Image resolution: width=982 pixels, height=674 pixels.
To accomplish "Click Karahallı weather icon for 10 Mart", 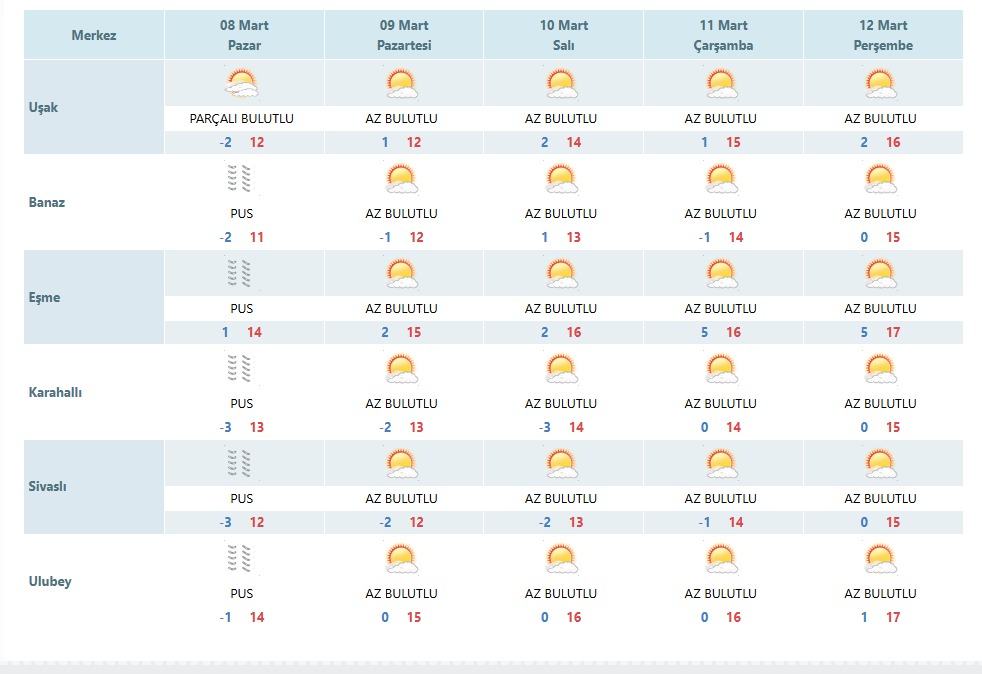I will coord(561,369).
